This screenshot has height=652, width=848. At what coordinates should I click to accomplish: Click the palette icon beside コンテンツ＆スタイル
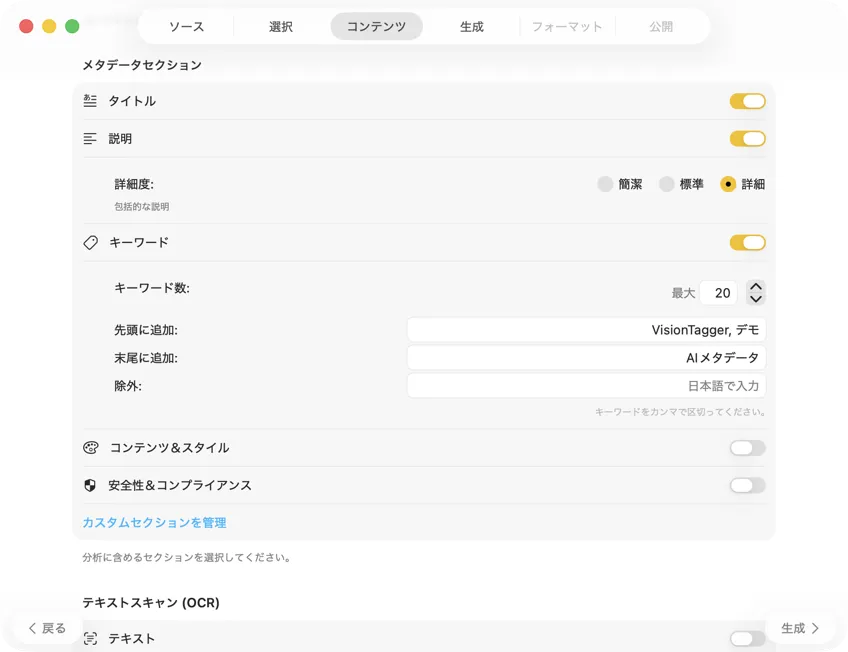click(91, 447)
